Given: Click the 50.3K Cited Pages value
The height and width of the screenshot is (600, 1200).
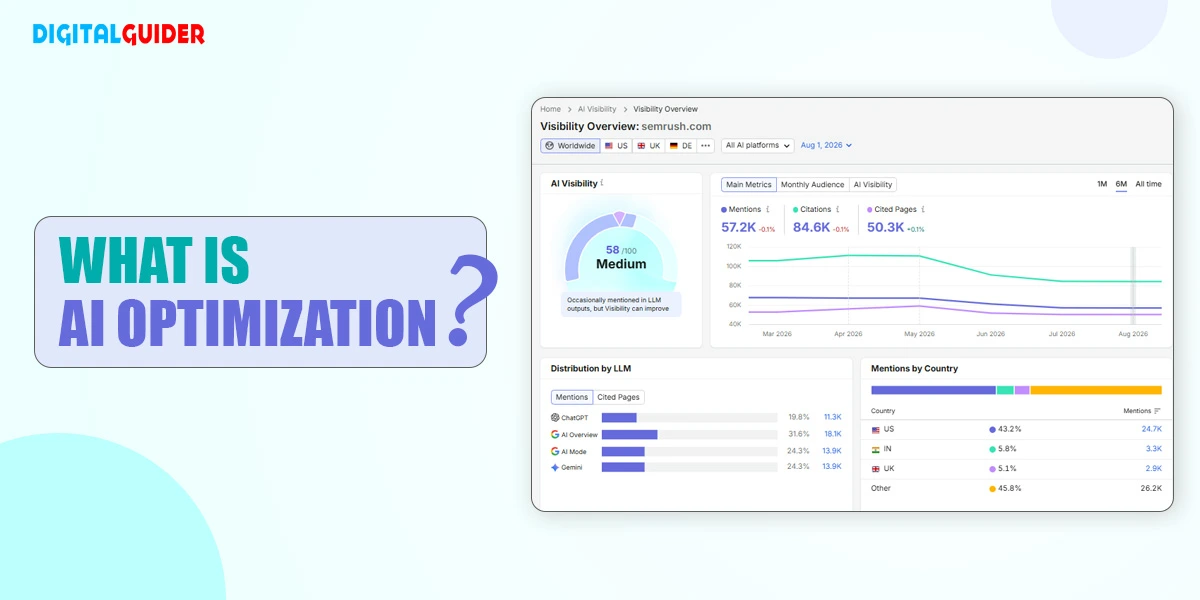Looking at the screenshot, I should (x=886, y=228).
